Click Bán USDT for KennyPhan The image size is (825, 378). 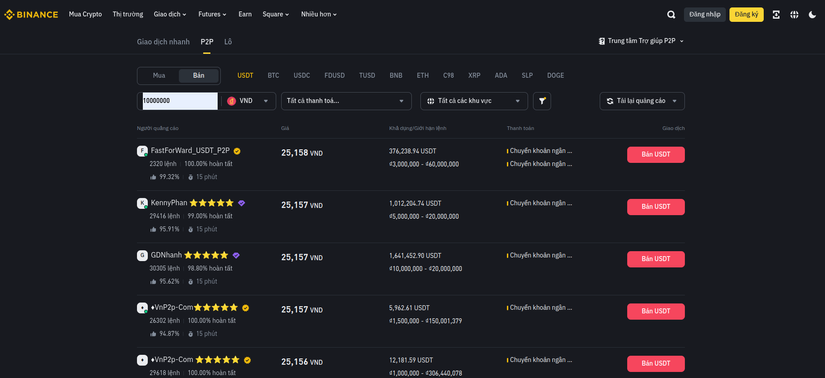[x=656, y=207]
